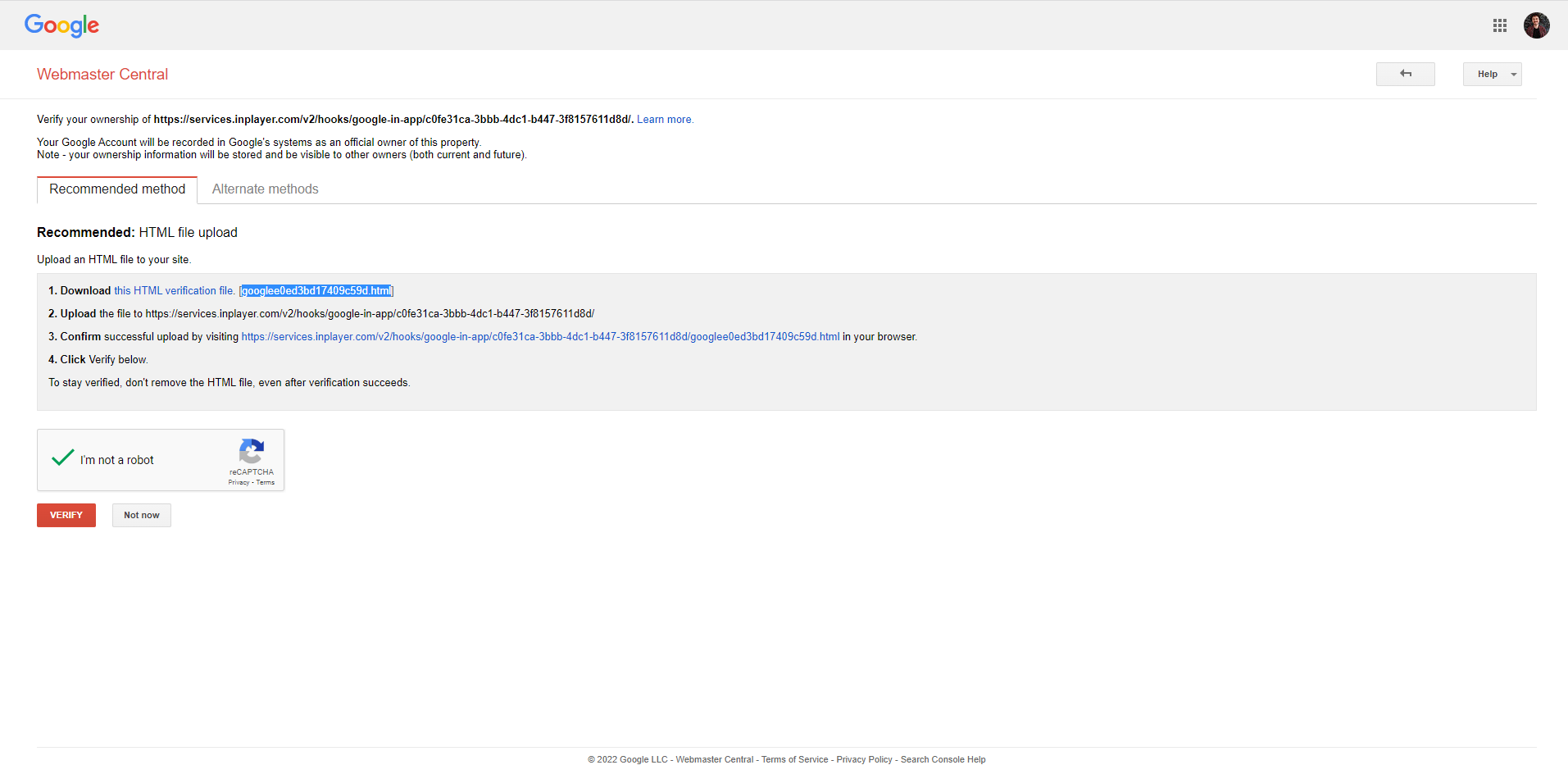Click the highlighted googlee0ed3bd17409c59d.html filename field
1568x765 pixels.
click(x=316, y=291)
